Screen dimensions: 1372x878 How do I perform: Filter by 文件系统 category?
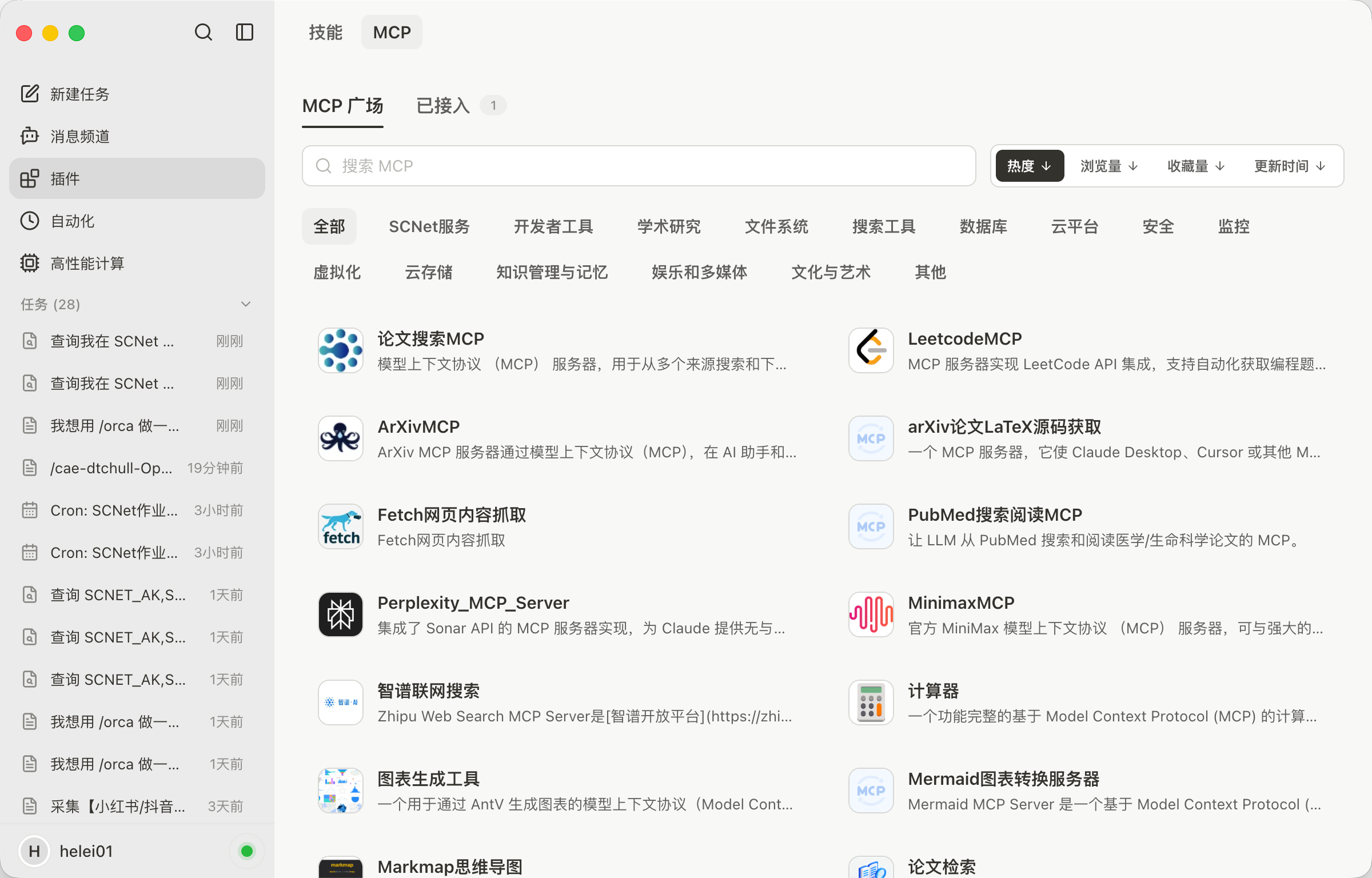tap(776, 226)
